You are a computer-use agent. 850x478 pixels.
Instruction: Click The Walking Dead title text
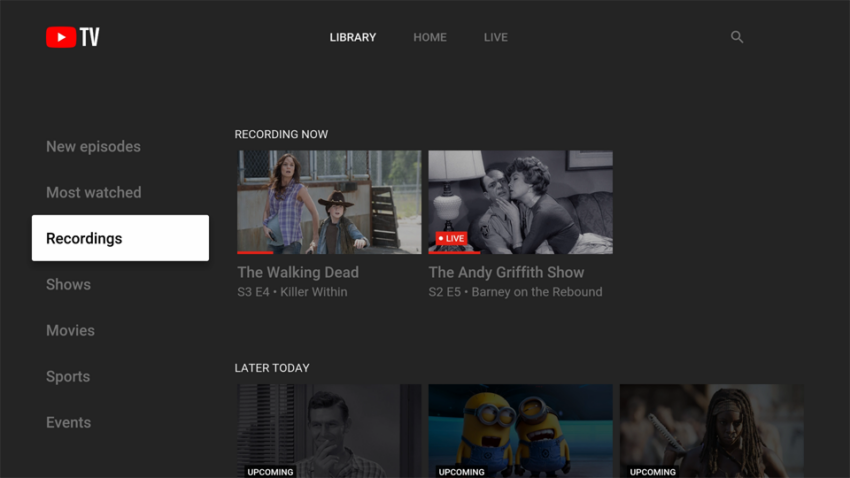(x=298, y=272)
